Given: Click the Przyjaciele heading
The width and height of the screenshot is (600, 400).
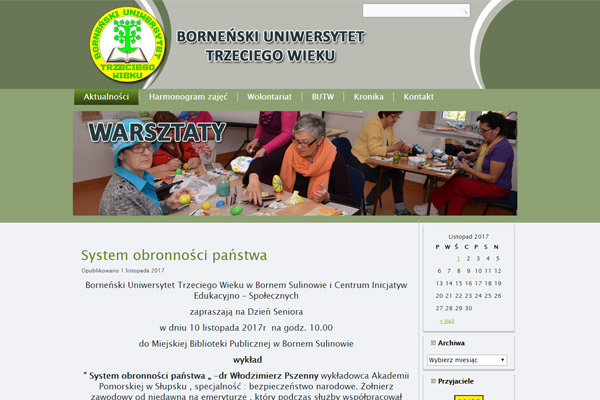Looking at the screenshot, I should point(456,381).
